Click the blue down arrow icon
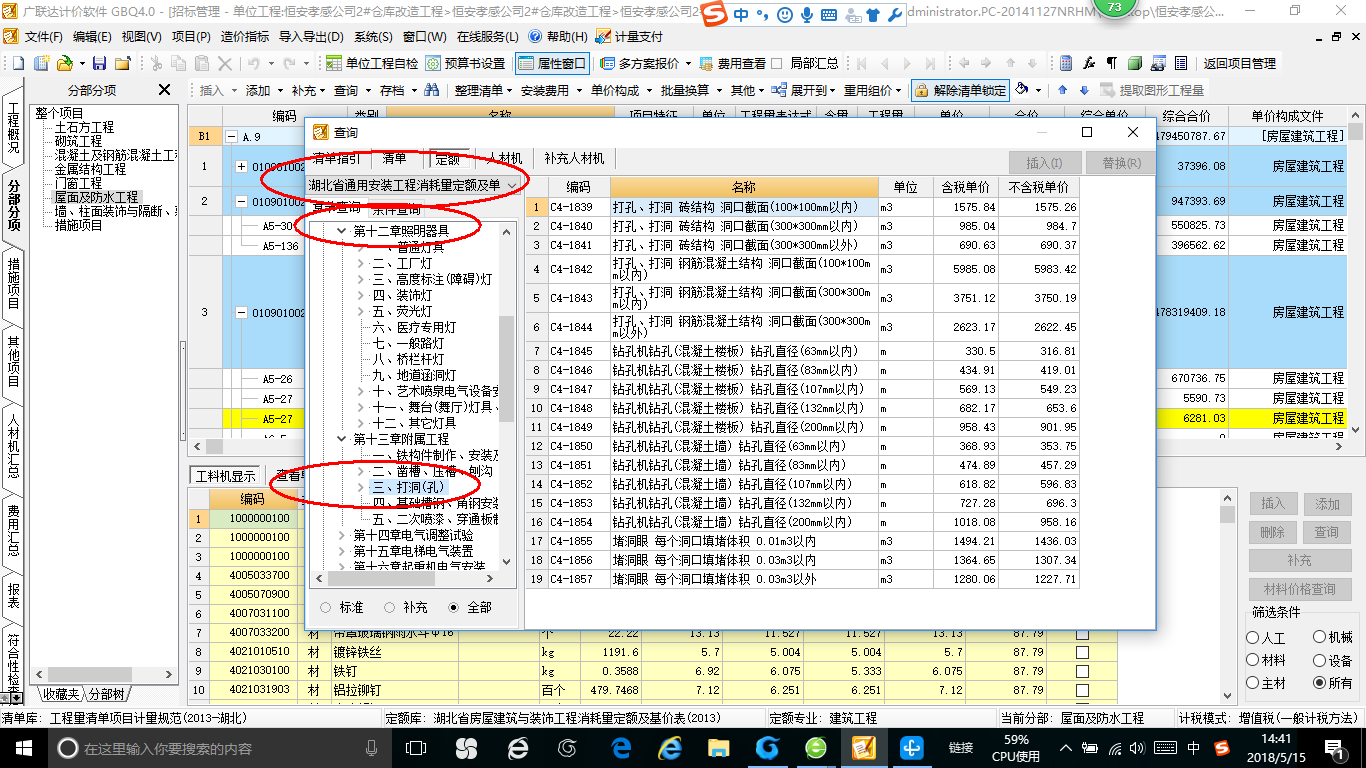1366x768 pixels. point(1083,90)
